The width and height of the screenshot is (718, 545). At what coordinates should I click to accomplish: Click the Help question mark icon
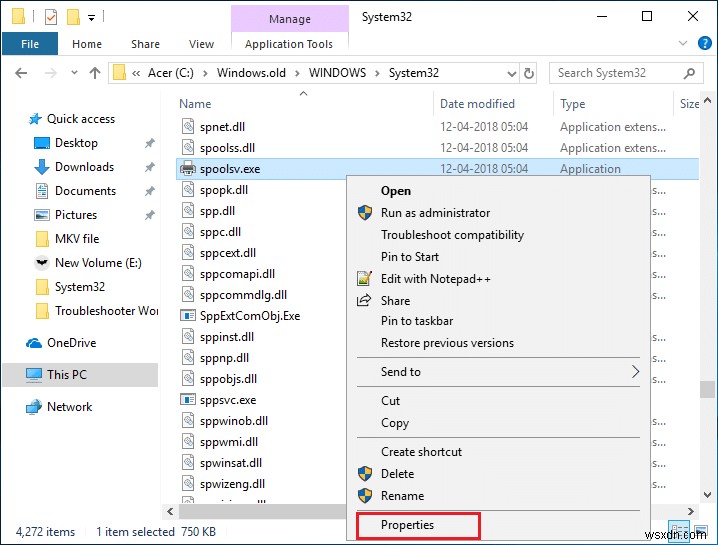(x=705, y=44)
